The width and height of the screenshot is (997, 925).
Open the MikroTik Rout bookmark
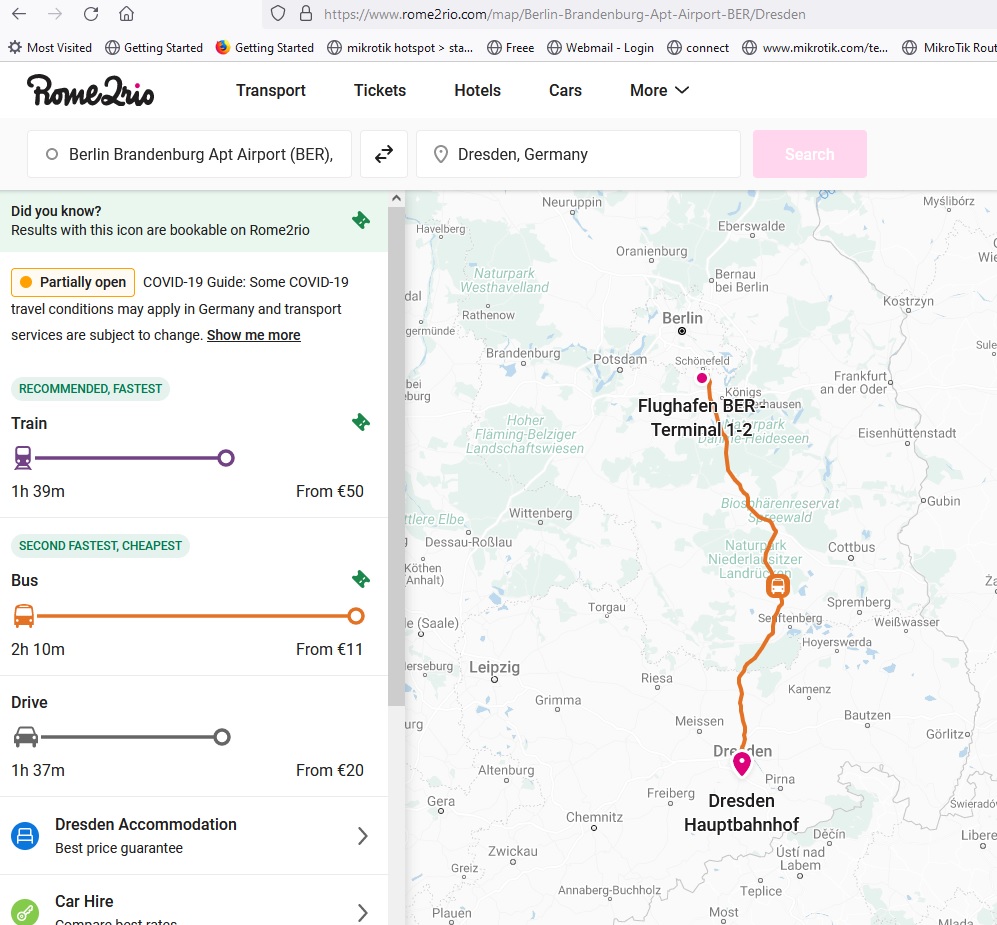pos(949,48)
